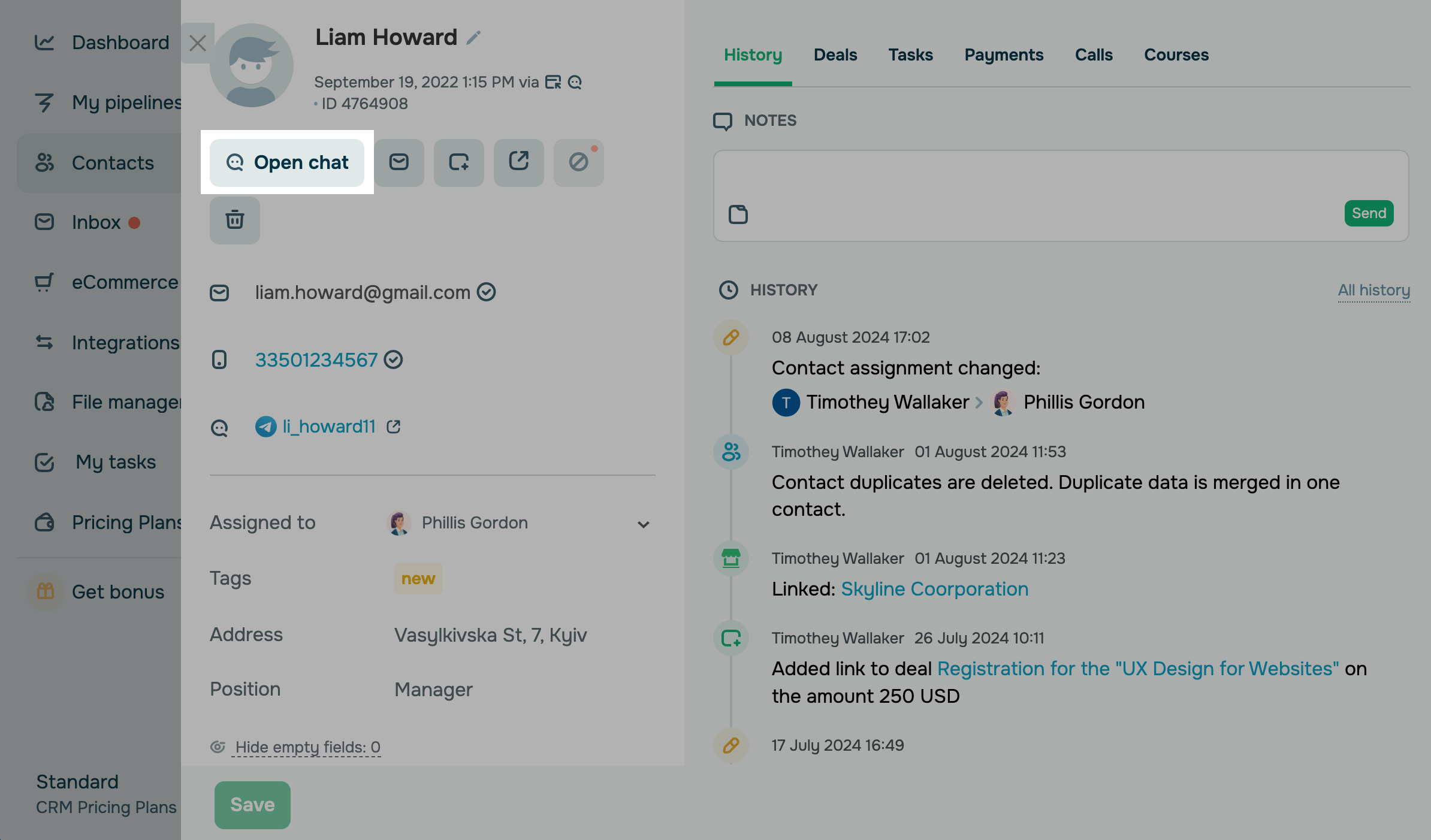Expand the Assigned to dropdown
The height and width of the screenshot is (840, 1431).
pyautogui.click(x=520, y=523)
